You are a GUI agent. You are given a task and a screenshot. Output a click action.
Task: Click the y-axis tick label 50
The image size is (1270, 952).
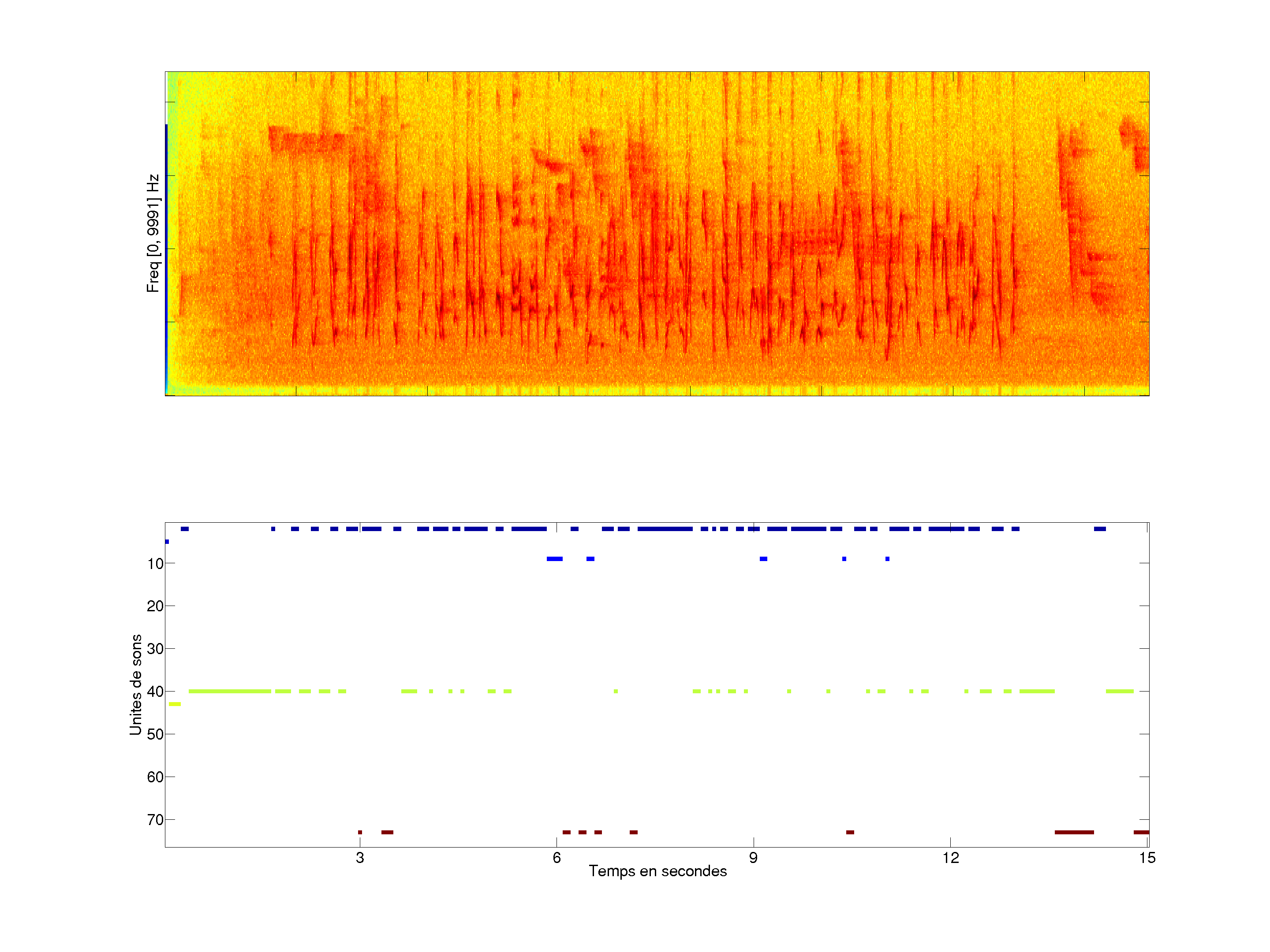click(x=155, y=734)
